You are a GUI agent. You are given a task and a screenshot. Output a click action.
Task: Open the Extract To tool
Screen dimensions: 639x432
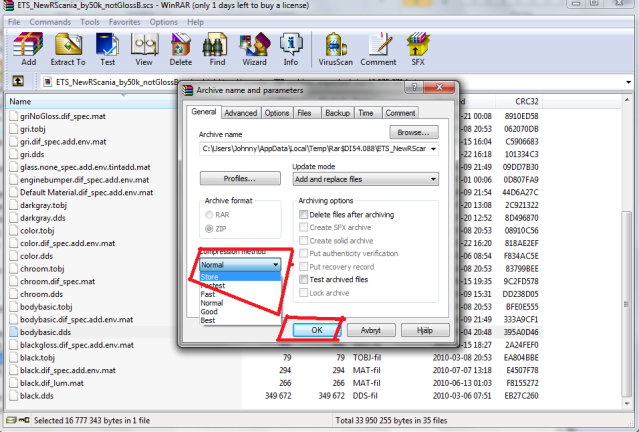(x=68, y=49)
